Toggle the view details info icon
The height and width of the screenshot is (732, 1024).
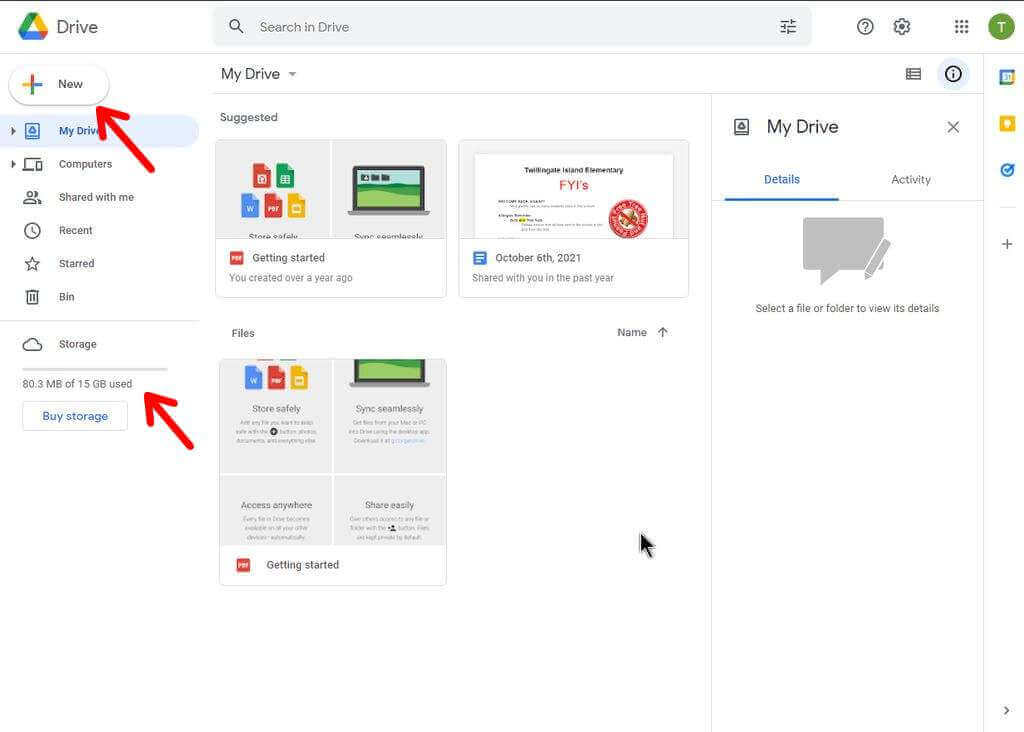click(953, 74)
